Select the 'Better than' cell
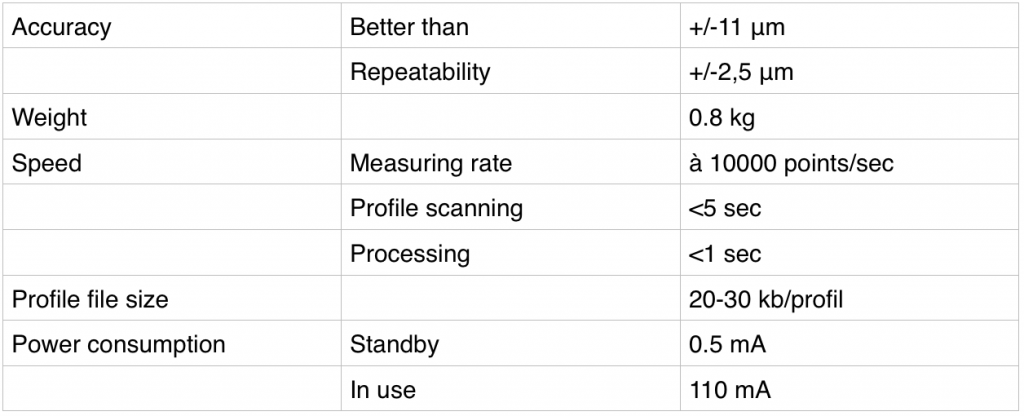This screenshot has height=416, width=1024. point(409,28)
